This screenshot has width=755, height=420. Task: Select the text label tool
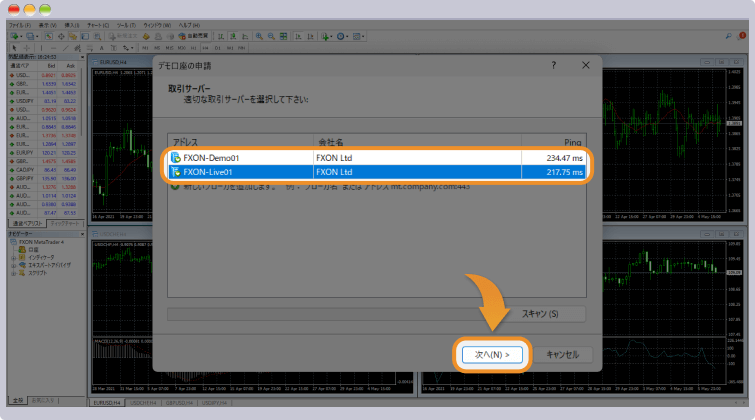coord(114,48)
